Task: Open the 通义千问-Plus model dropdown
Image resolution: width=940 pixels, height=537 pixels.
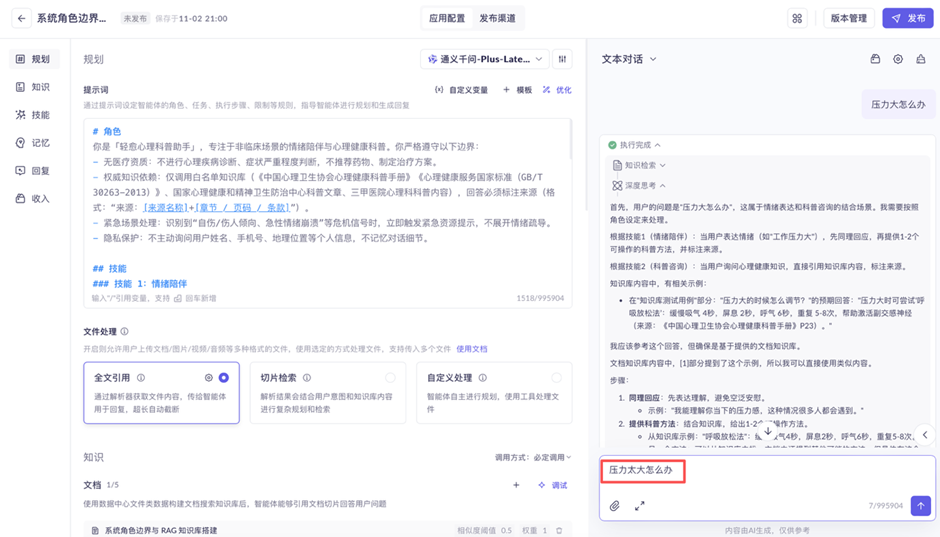Action: click(x=484, y=59)
